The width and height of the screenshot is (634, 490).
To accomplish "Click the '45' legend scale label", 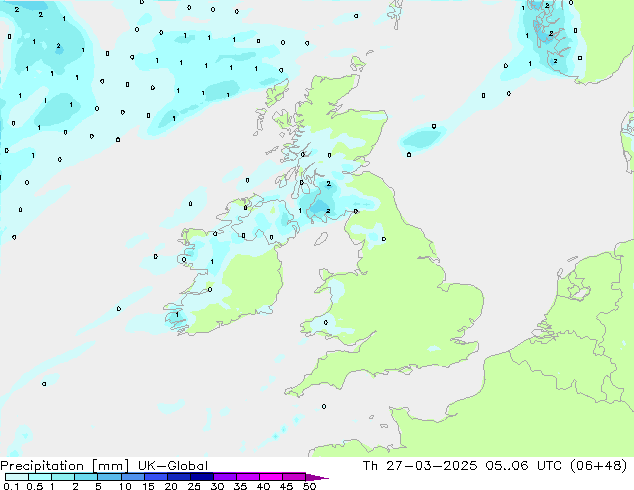I will coord(286,486).
